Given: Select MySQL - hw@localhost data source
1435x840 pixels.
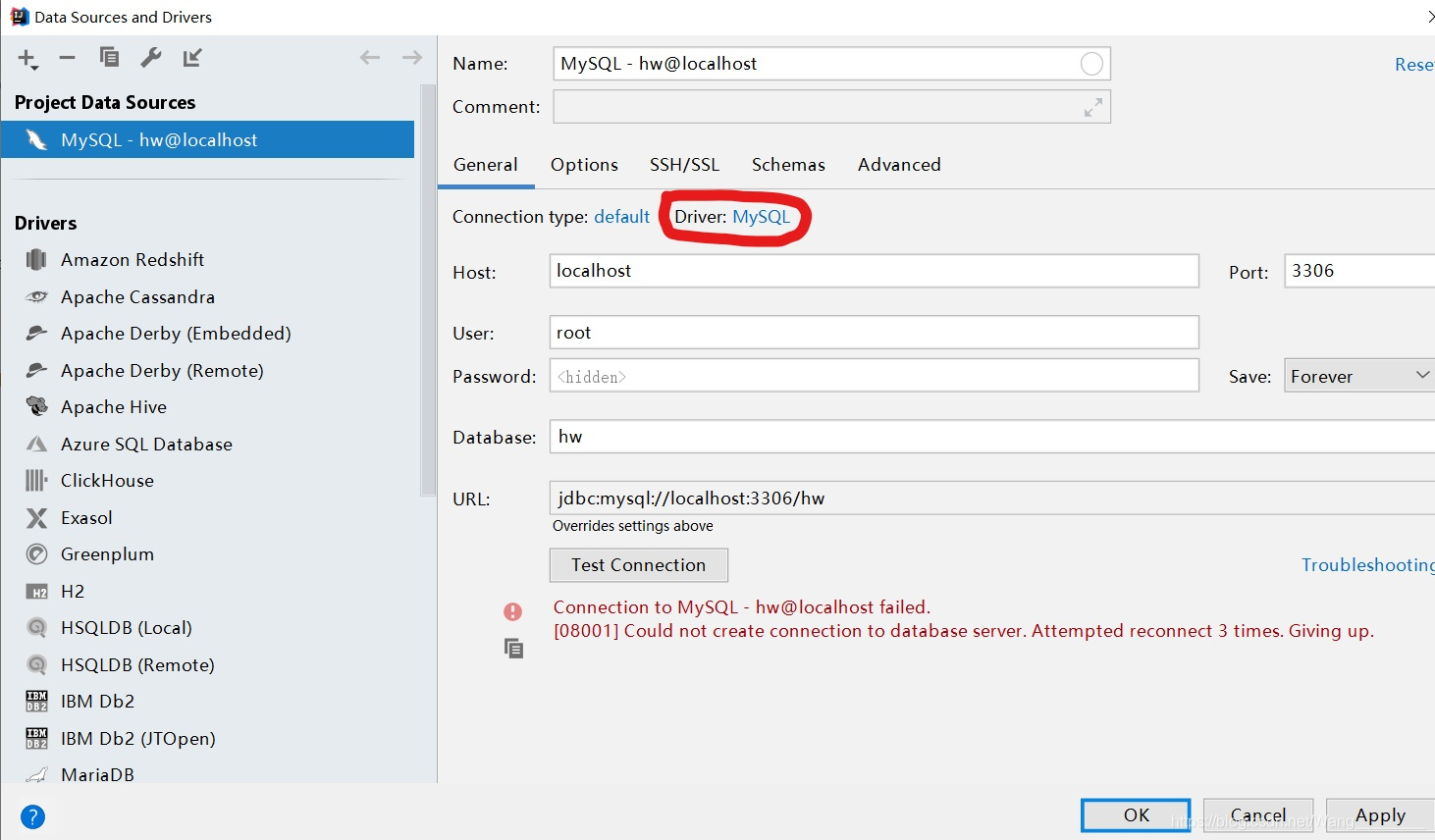Looking at the screenshot, I should [207, 139].
